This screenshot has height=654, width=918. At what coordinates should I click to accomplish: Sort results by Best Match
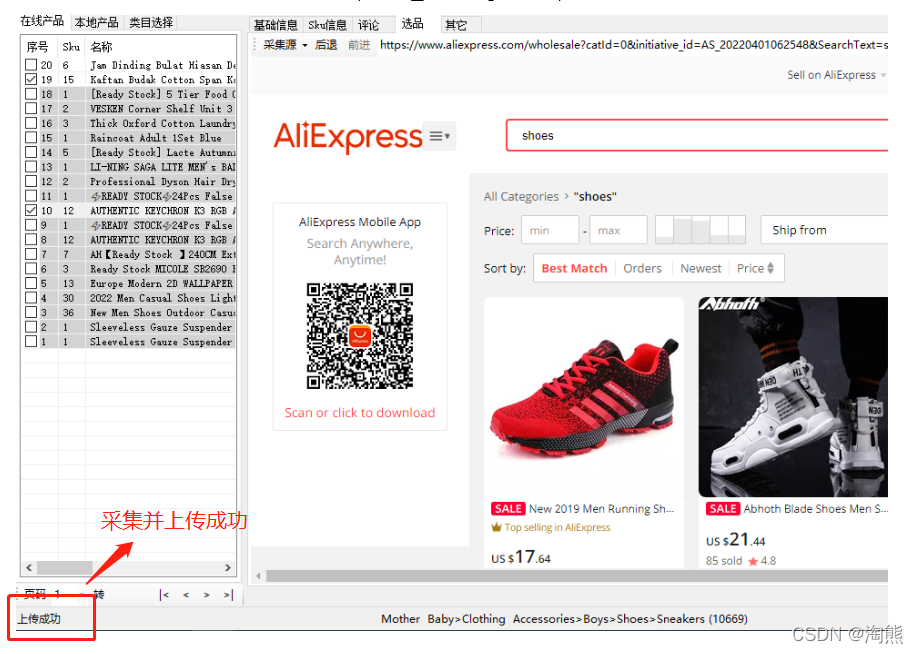tap(574, 268)
